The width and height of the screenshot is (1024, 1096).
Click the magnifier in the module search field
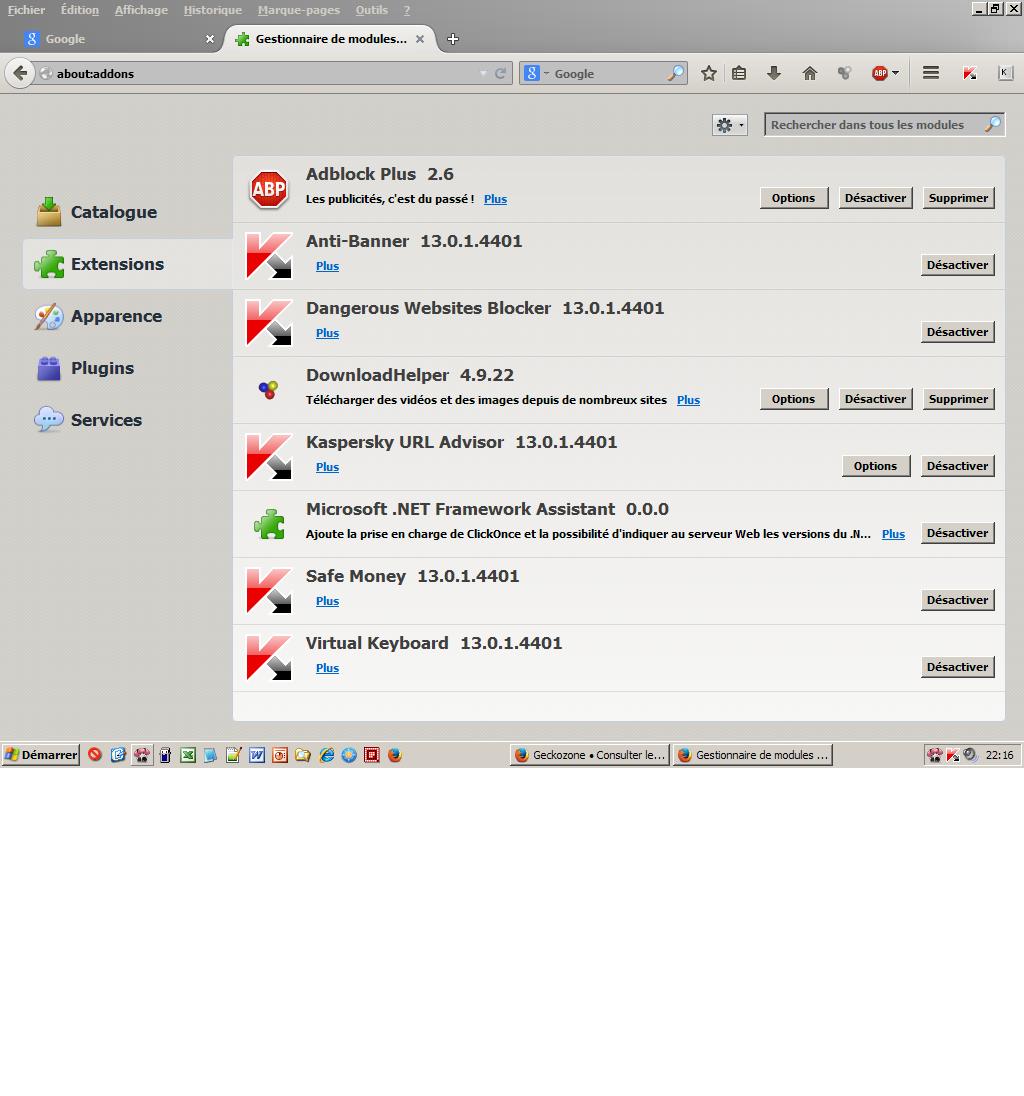pos(993,124)
